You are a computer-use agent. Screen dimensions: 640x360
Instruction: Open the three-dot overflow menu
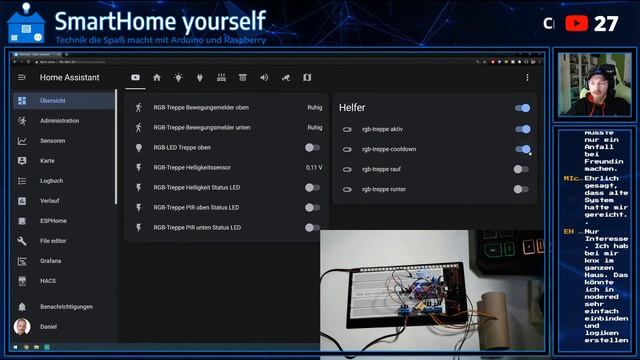coord(527,78)
